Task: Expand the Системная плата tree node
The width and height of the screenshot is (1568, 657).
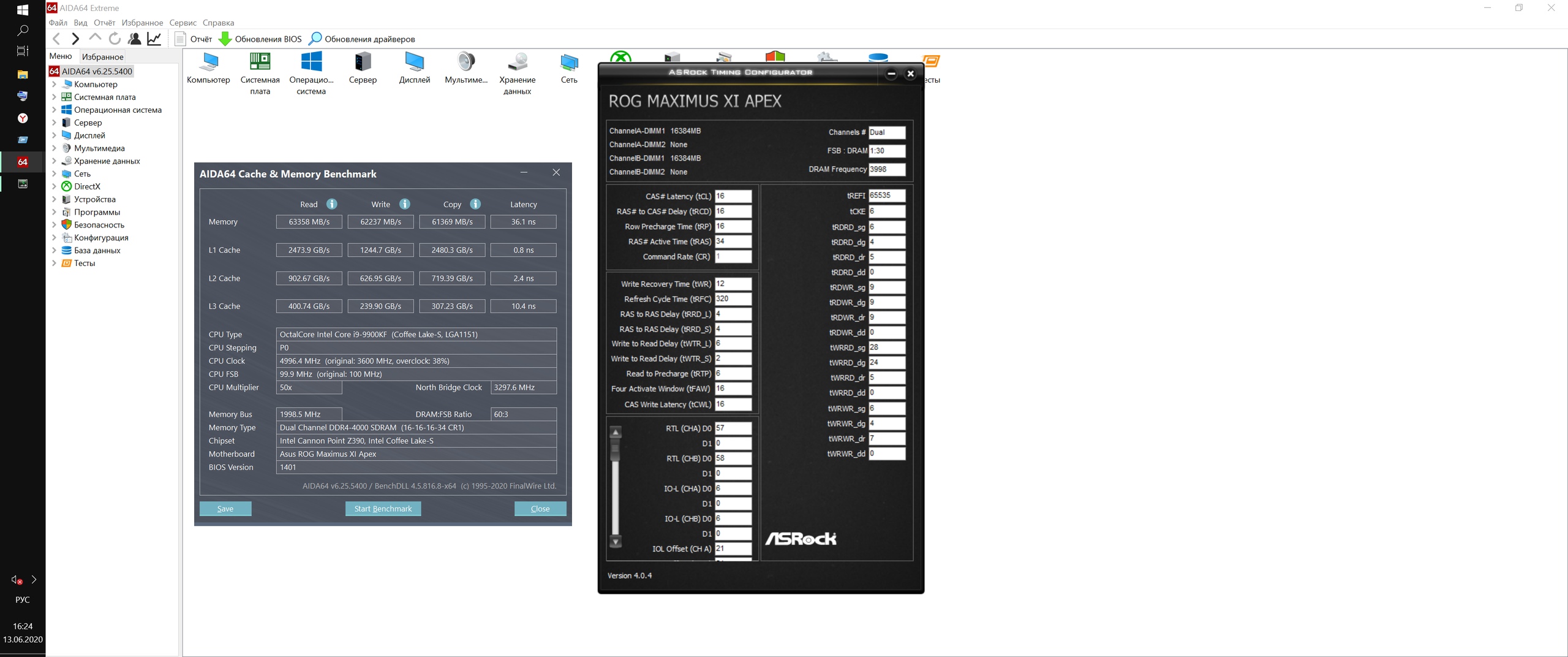Action: point(54,97)
